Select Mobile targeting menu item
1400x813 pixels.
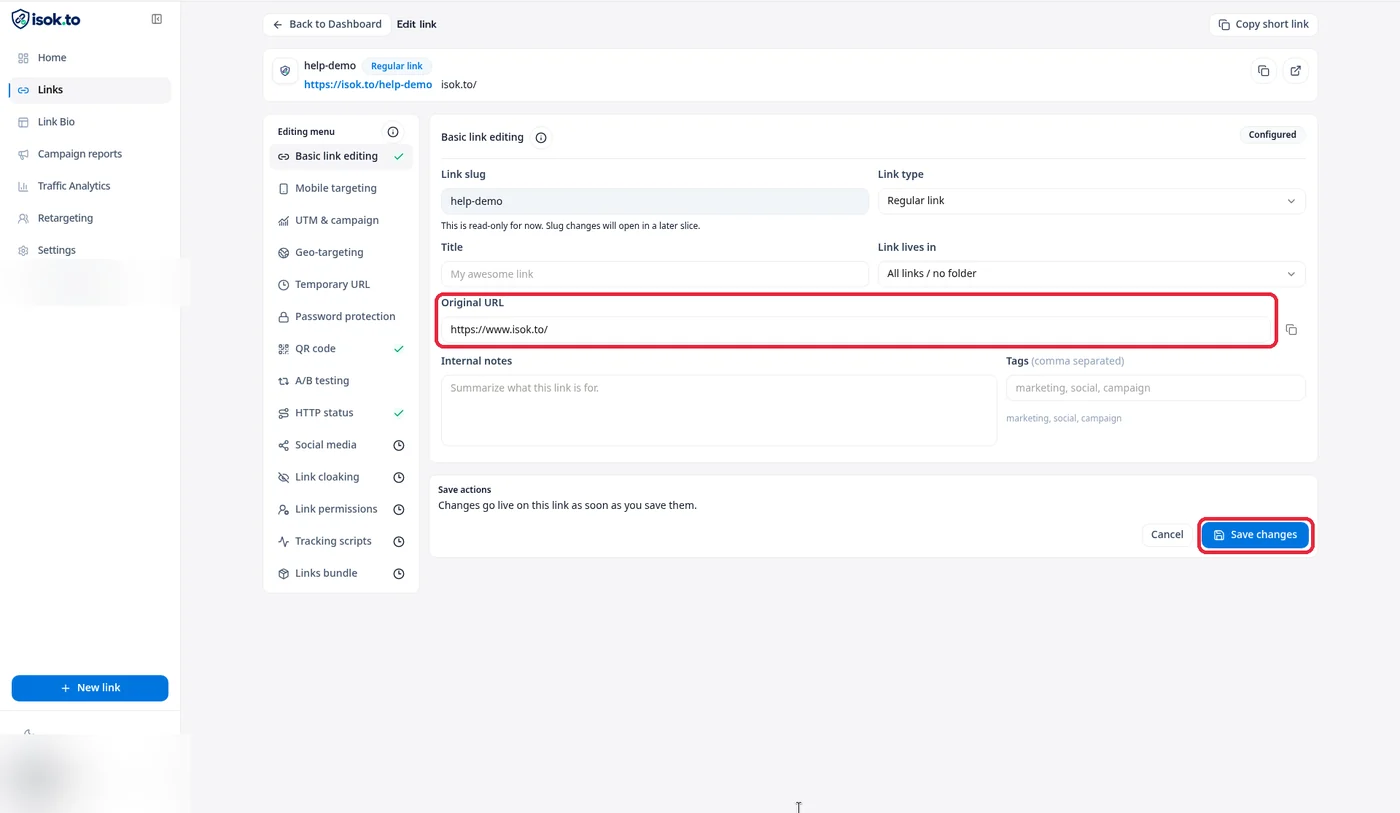tap(341, 188)
